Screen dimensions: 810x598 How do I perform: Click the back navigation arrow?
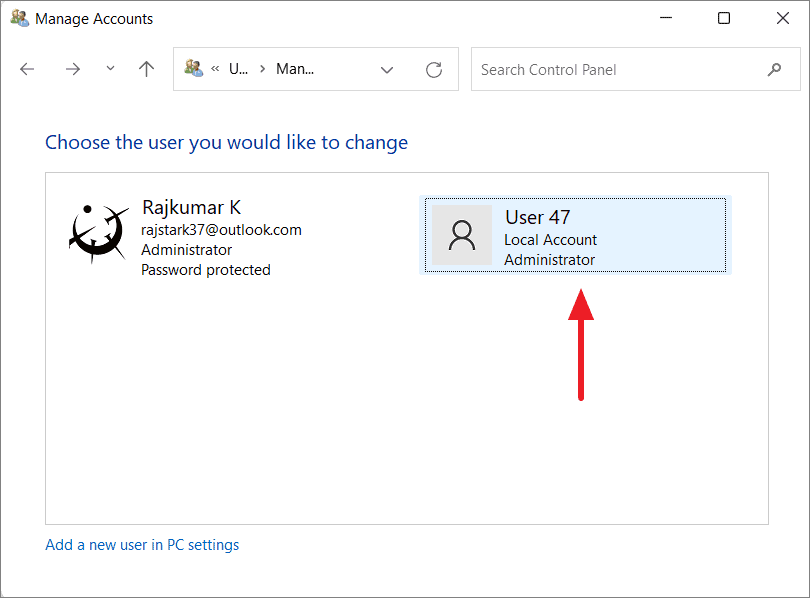tap(27, 69)
